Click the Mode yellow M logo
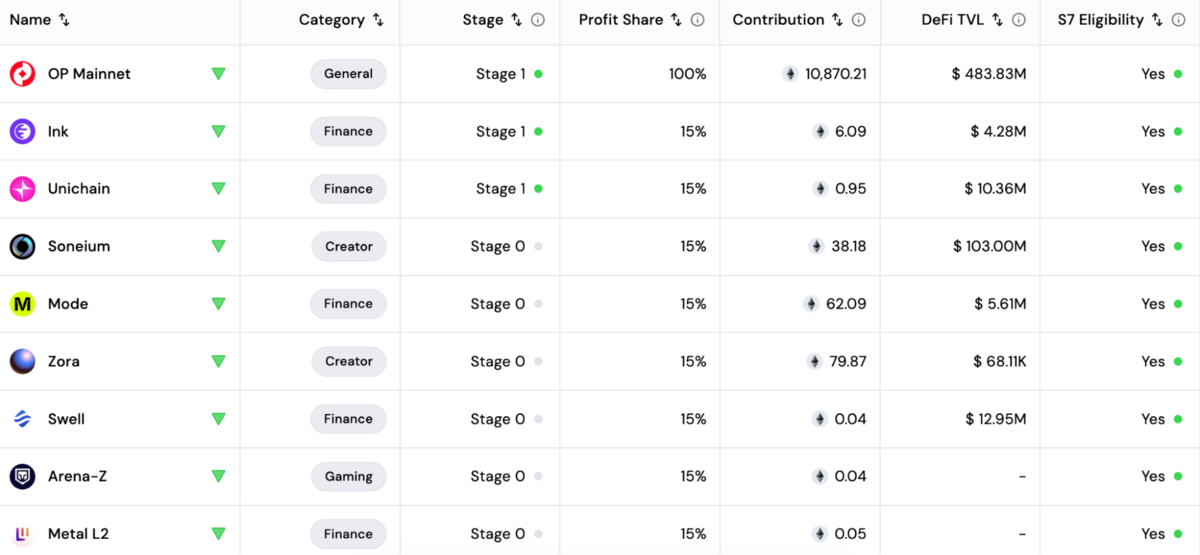The height and width of the screenshot is (555, 1200). 22,304
